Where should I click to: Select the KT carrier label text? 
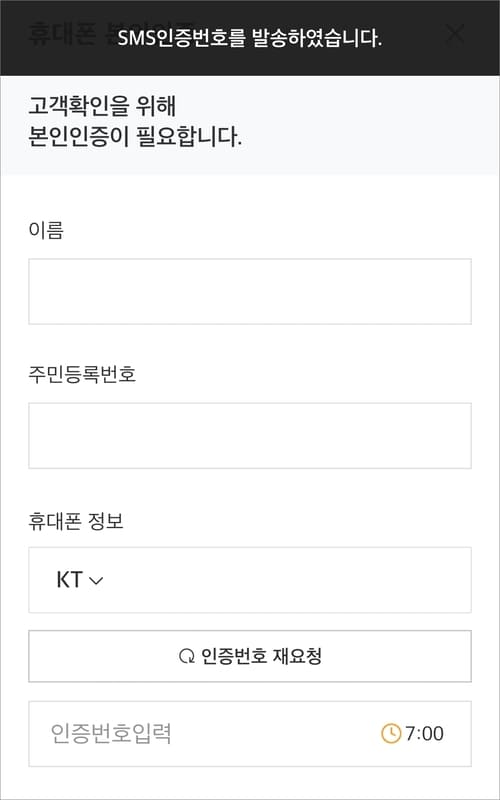[x=69, y=580]
